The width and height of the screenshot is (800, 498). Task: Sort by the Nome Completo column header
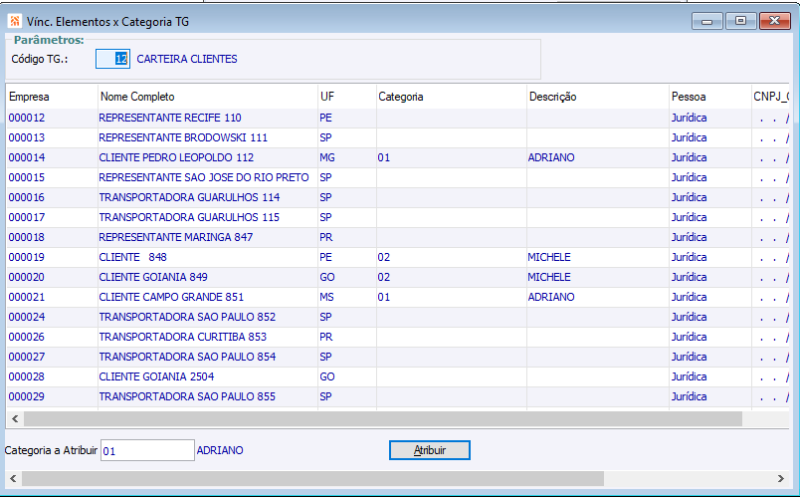[x=207, y=97]
